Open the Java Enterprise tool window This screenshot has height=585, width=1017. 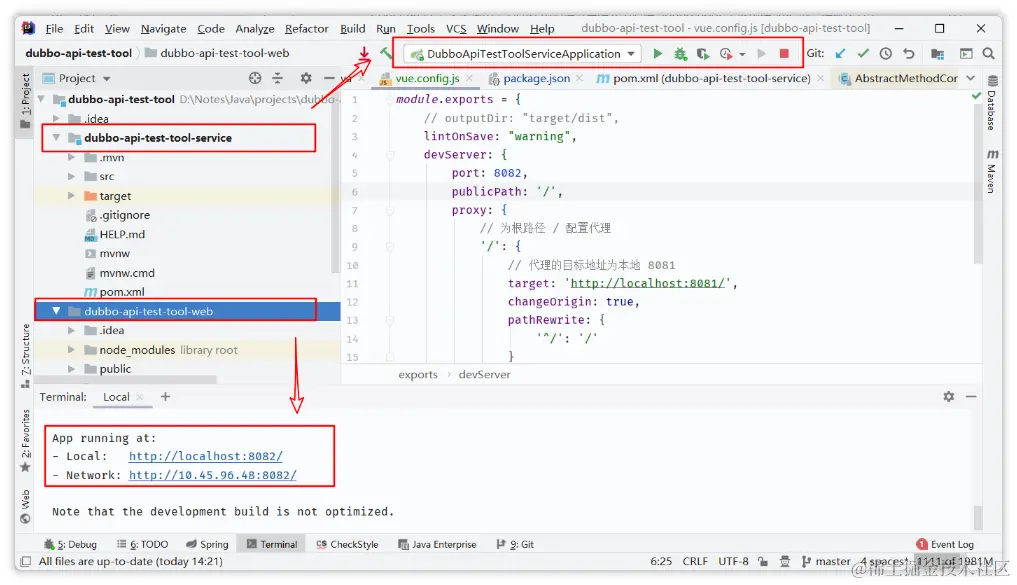pos(437,544)
